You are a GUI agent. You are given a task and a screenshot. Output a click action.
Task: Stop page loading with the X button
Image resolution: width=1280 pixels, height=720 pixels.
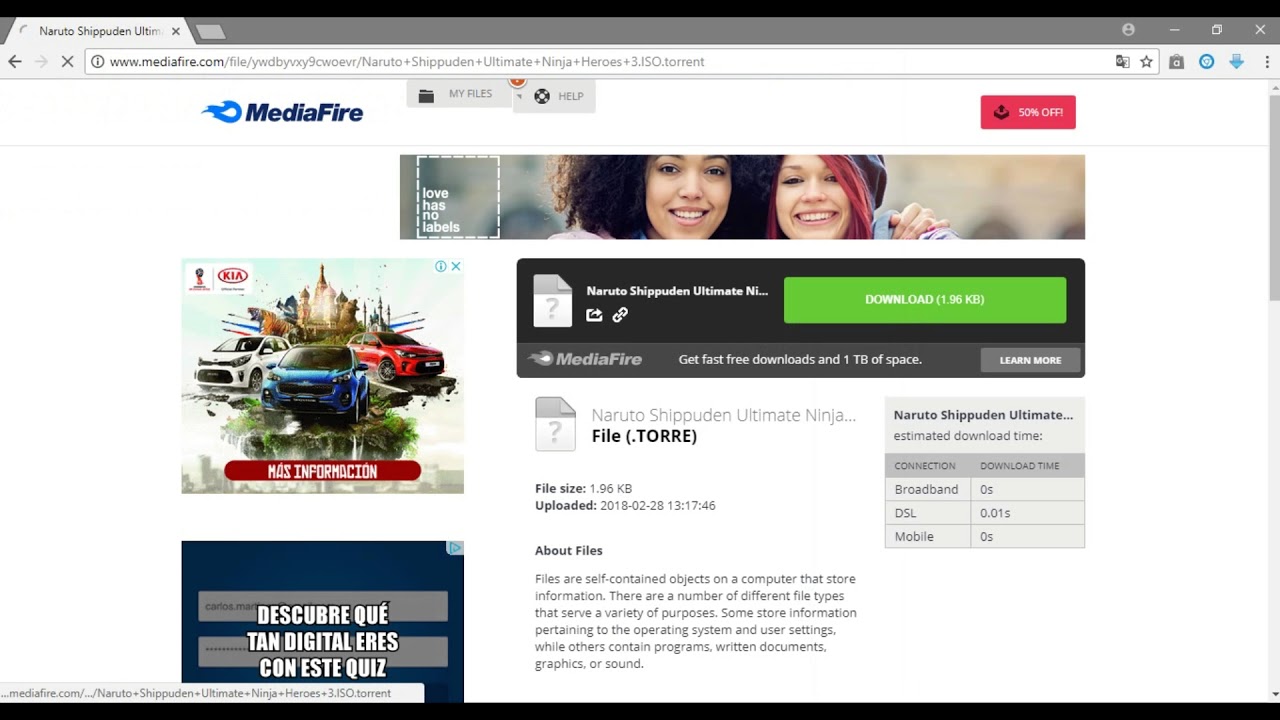coord(68,62)
